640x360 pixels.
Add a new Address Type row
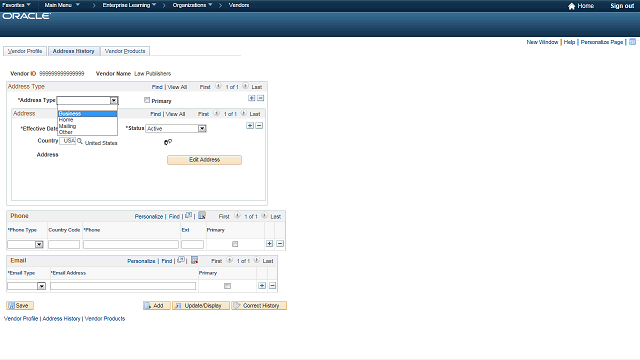251,98
